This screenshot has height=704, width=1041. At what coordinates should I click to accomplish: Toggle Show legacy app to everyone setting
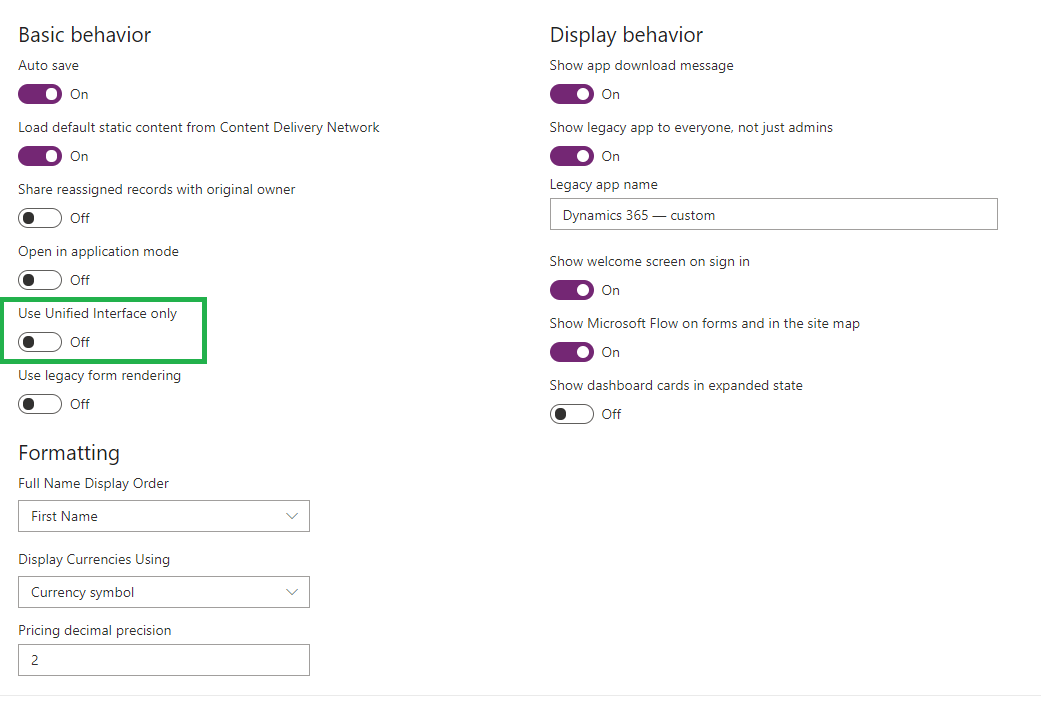click(572, 156)
